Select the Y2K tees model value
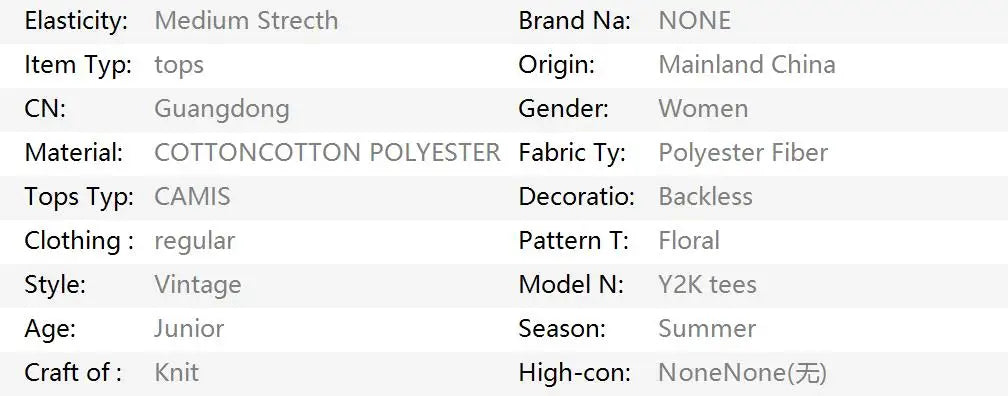The width and height of the screenshot is (1008, 396). tap(707, 284)
